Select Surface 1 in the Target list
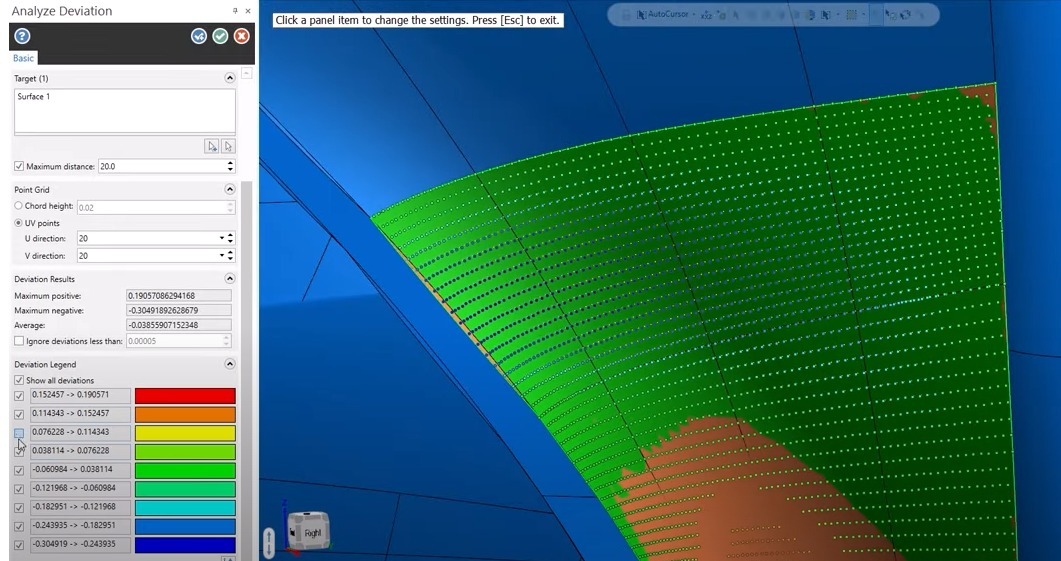 click(34, 97)
